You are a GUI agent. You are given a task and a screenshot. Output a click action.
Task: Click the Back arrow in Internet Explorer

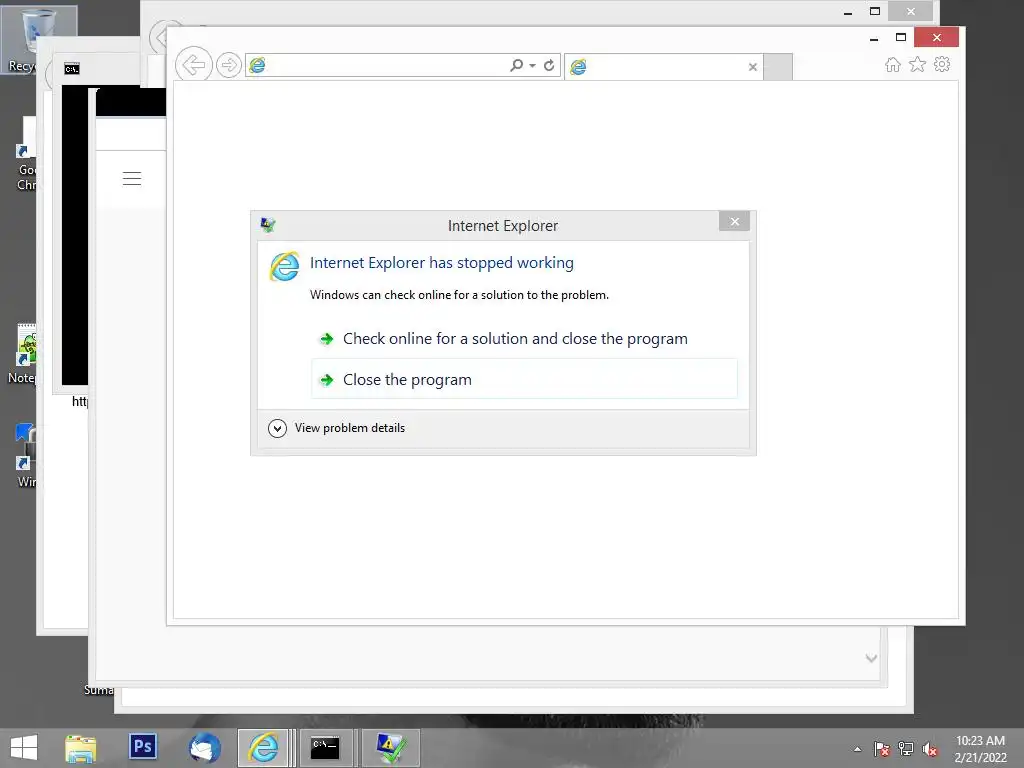coord(193,65)
